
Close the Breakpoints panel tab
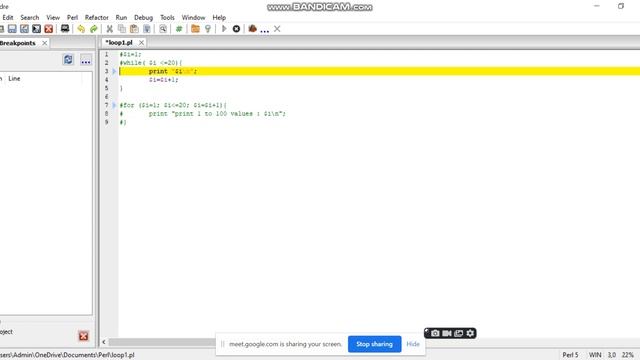pyautogui.click(x=44, y=43)
